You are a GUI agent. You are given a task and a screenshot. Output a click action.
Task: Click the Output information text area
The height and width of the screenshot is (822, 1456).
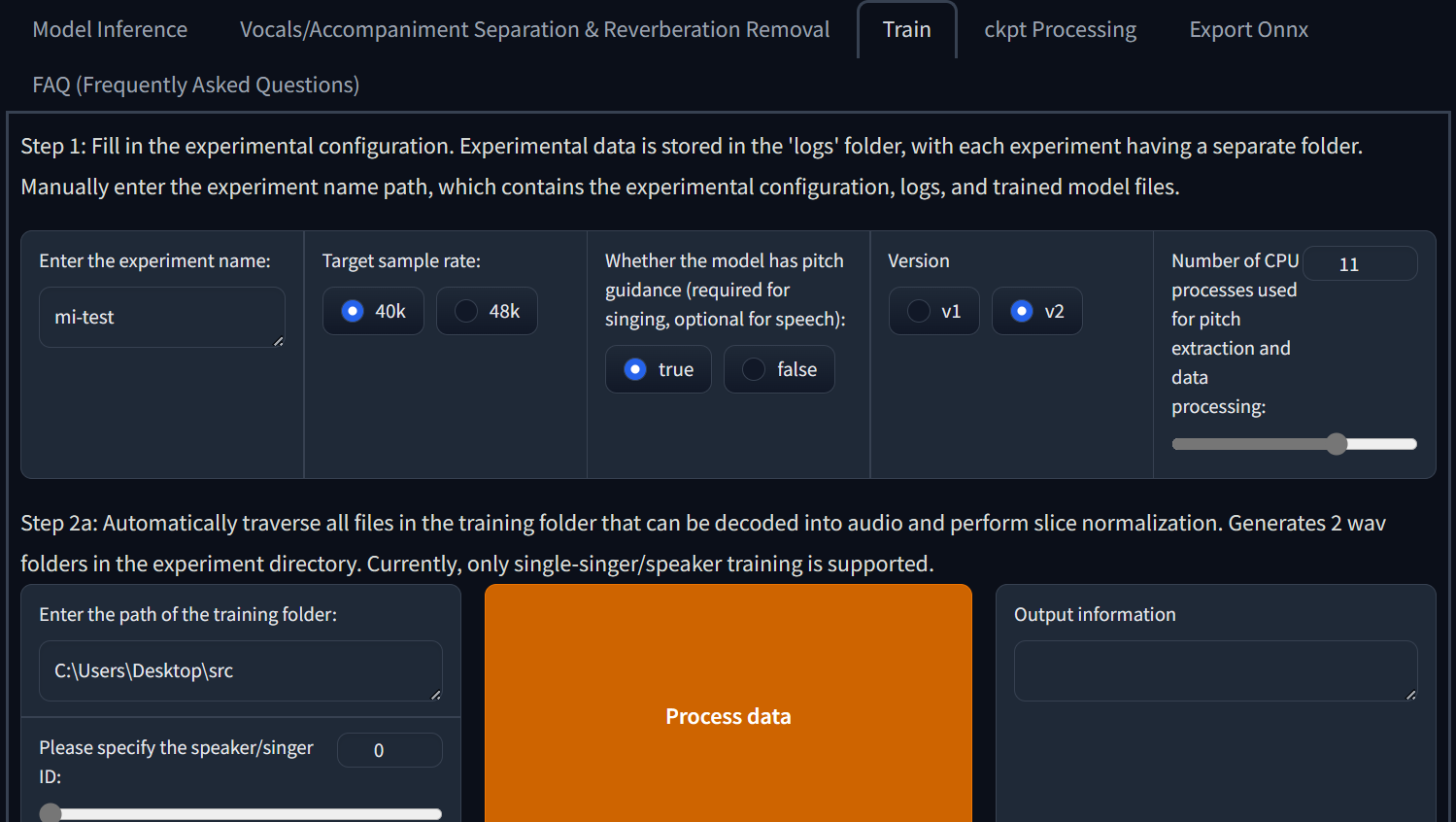coord(1214,670)
